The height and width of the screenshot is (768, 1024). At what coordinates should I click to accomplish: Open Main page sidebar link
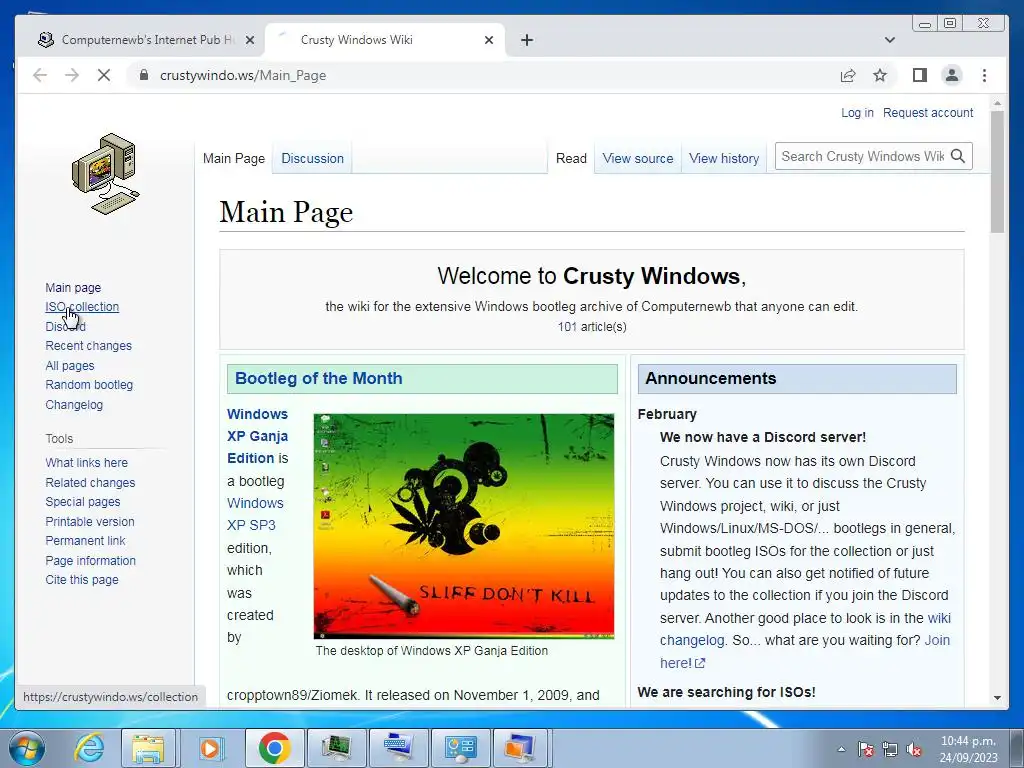coord(73,287)
